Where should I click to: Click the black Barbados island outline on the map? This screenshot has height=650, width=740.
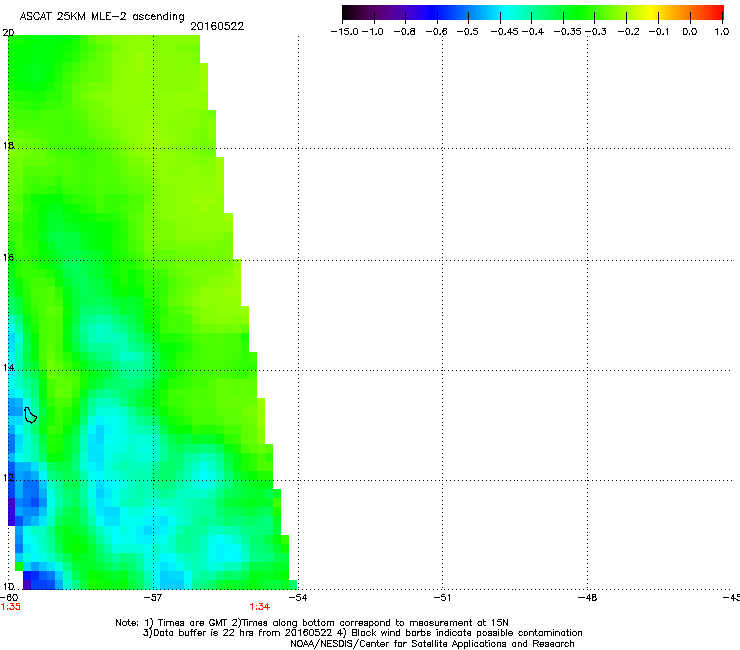(x=30, y=415)
